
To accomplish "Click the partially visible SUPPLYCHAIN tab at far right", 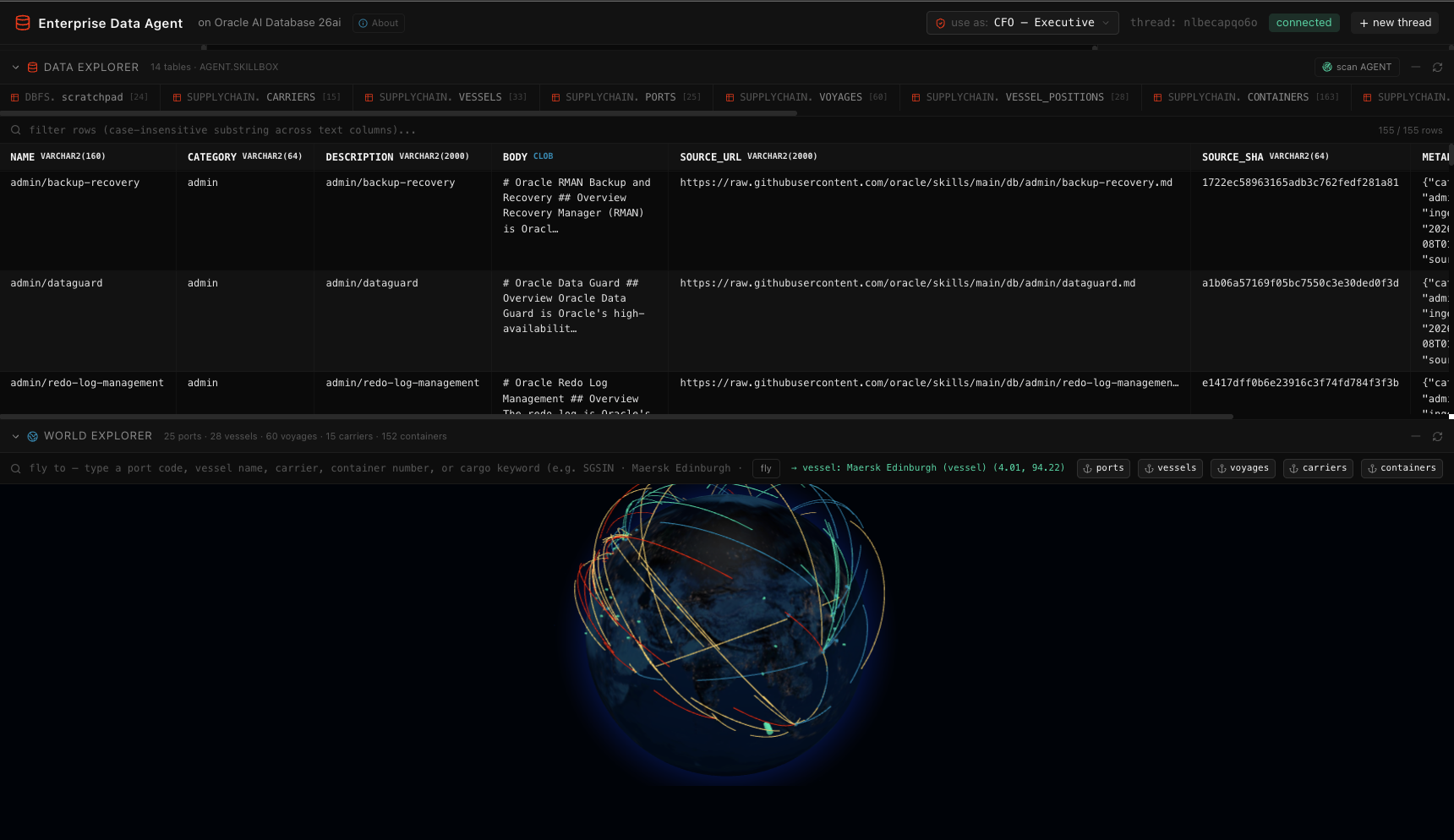I will click(x=1403, y=97).
